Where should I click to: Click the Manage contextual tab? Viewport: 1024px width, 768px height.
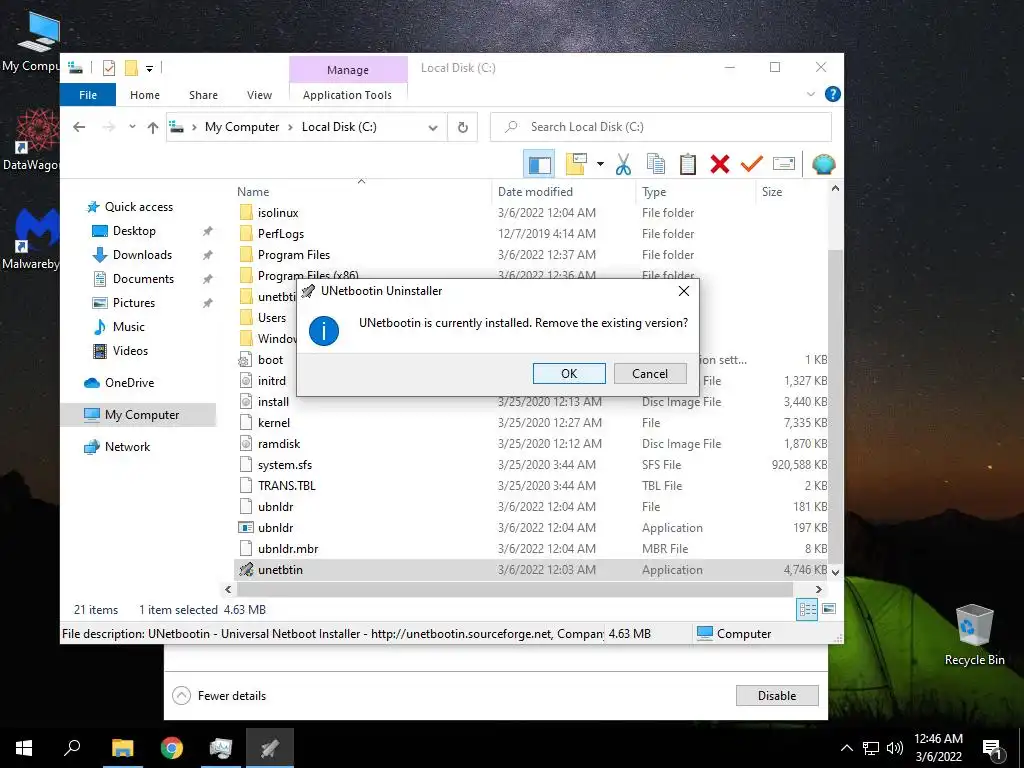[x=348, y=70]
